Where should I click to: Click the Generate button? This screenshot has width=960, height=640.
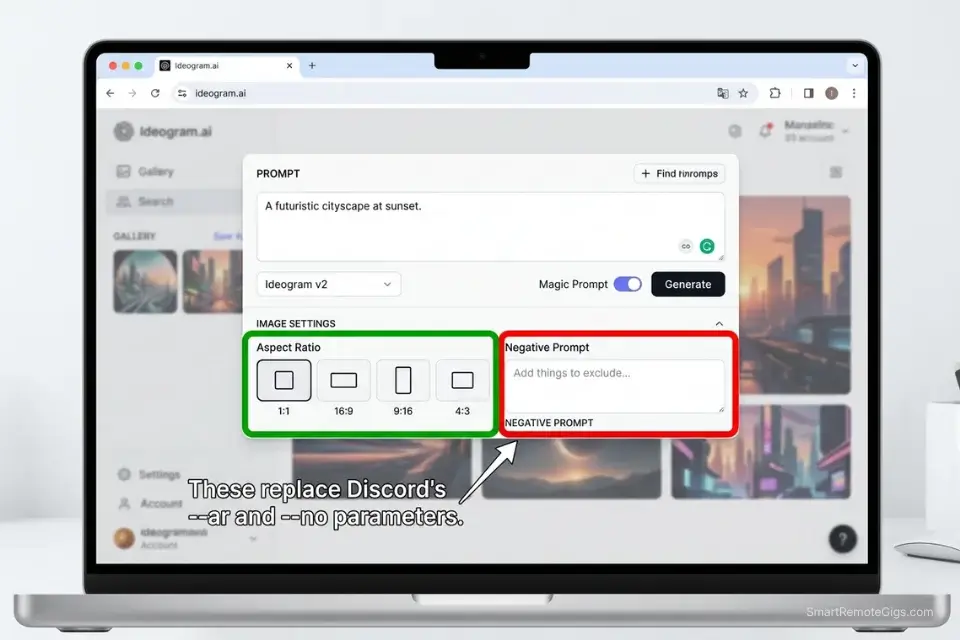688,284
